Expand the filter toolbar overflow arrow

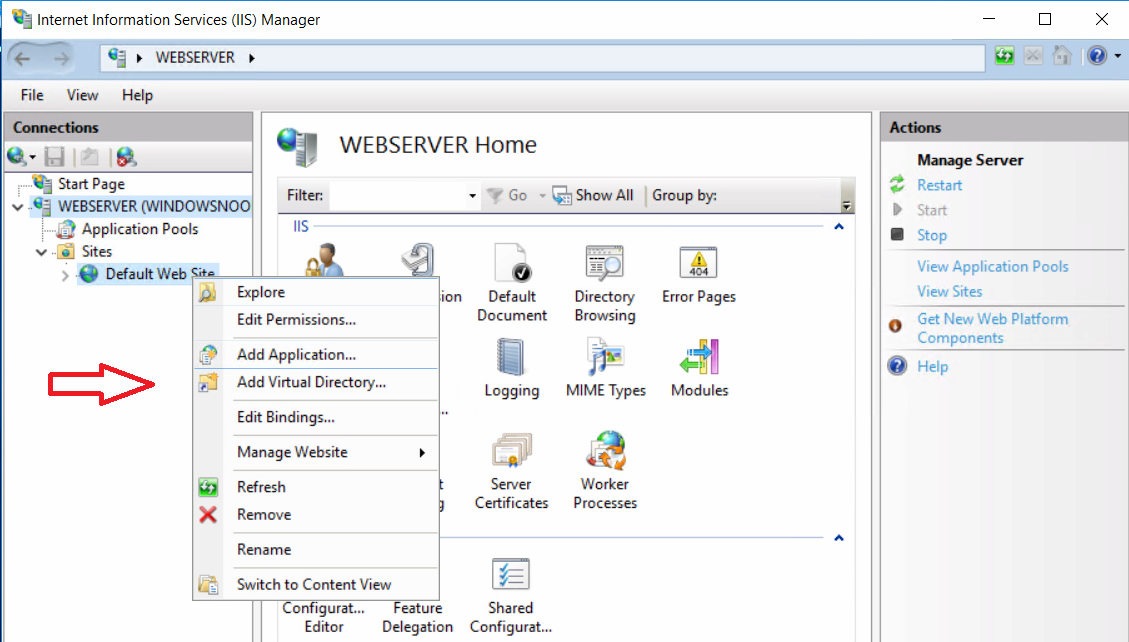point(847,204)
